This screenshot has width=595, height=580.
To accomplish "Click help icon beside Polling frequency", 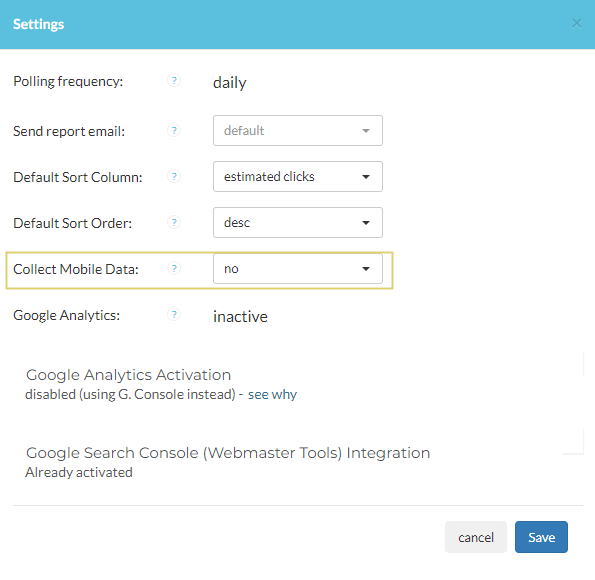I will [174, 80].
